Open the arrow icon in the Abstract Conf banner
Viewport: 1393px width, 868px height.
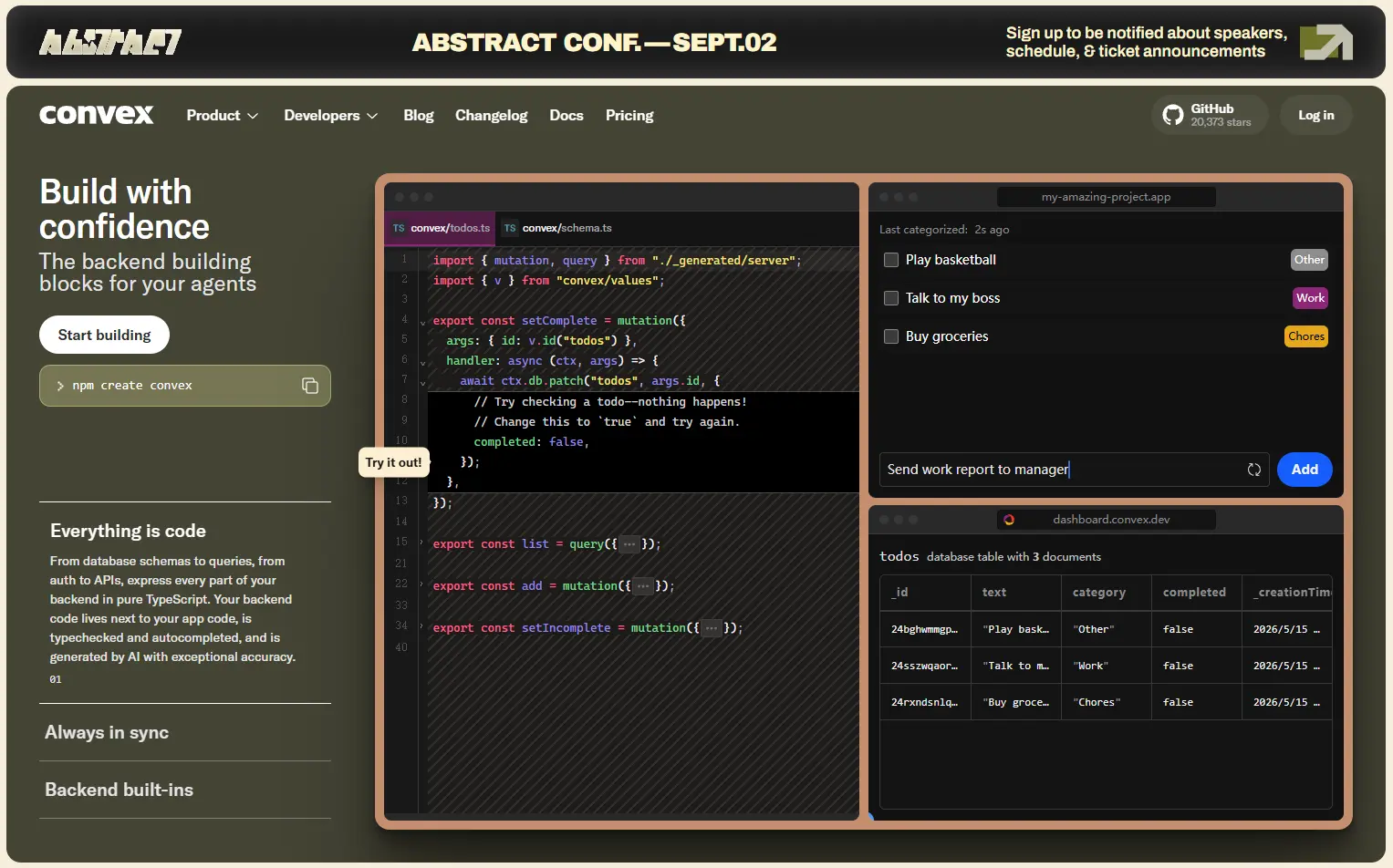tap(1326, 42)
